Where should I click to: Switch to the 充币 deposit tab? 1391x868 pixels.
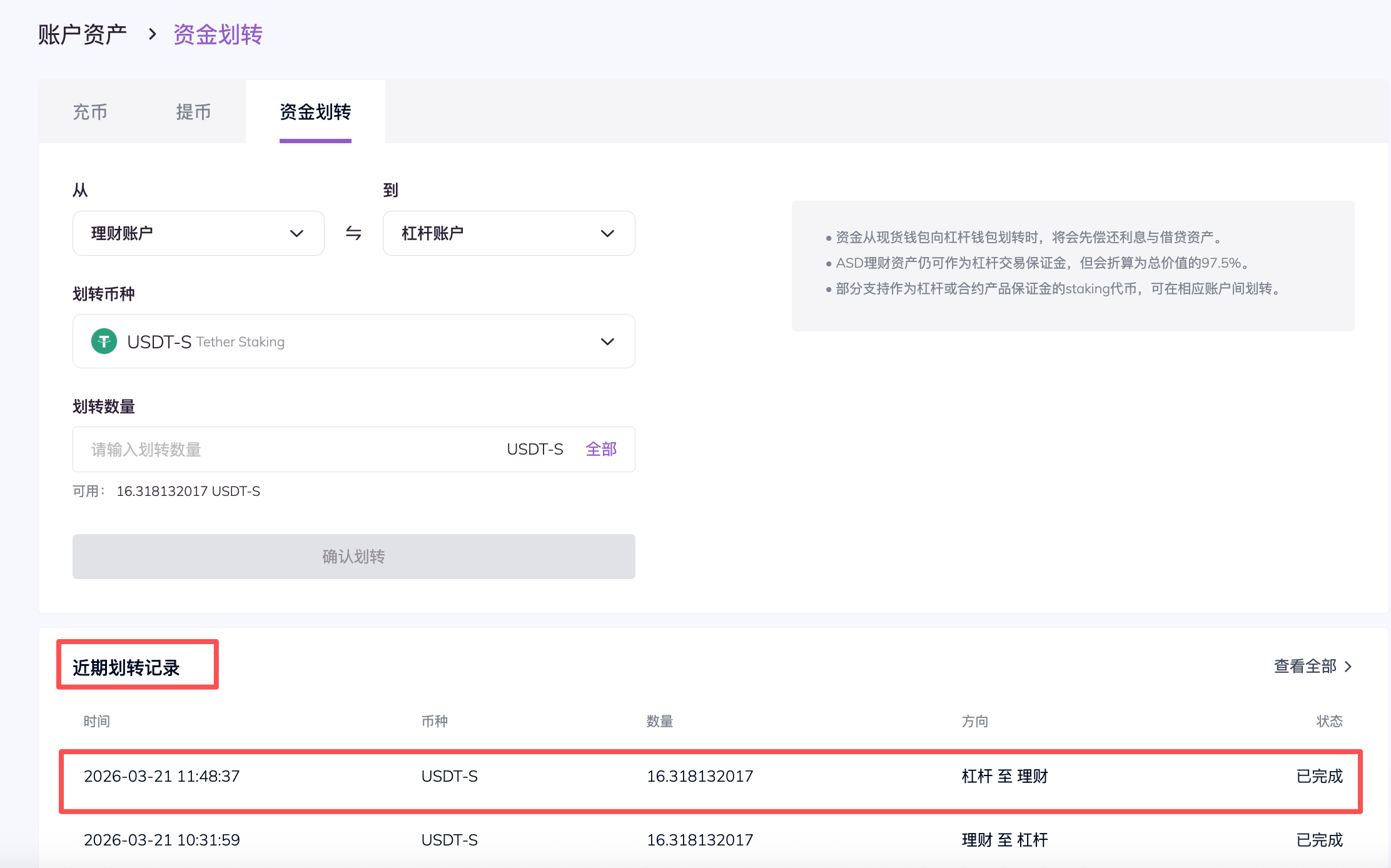pyautogui.click(x=90, y=112)
